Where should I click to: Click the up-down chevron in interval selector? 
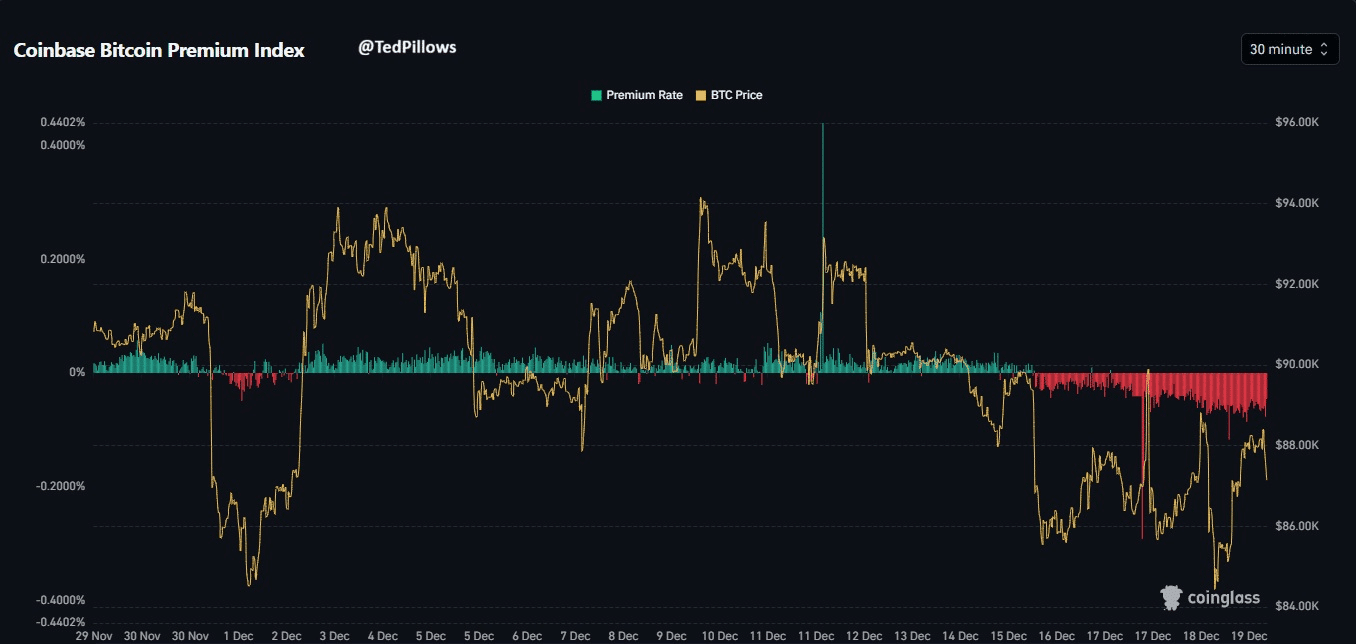[x=1324, y=49]
